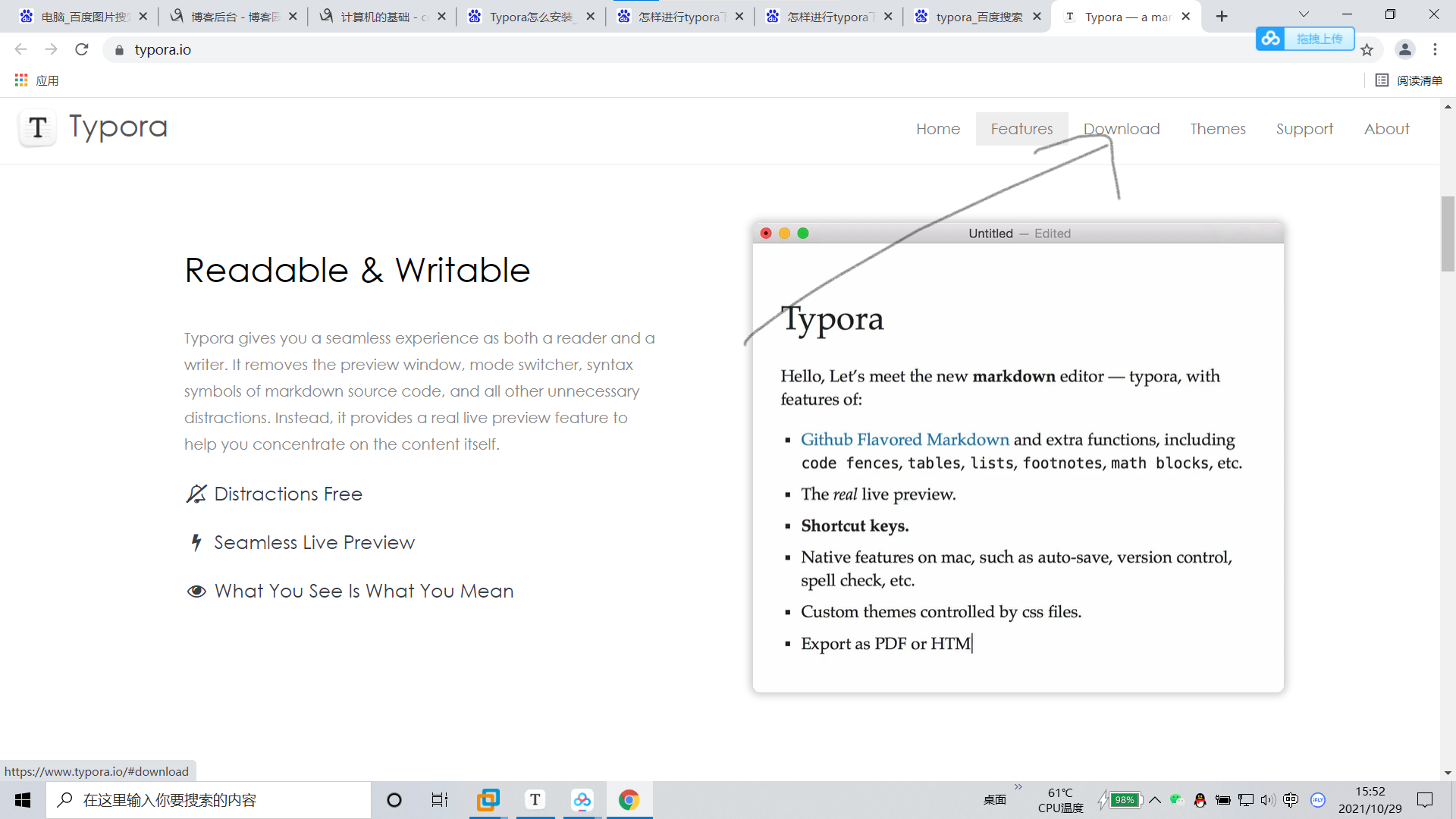Open Chrome three-dot menu

[x=1435, y=49]
